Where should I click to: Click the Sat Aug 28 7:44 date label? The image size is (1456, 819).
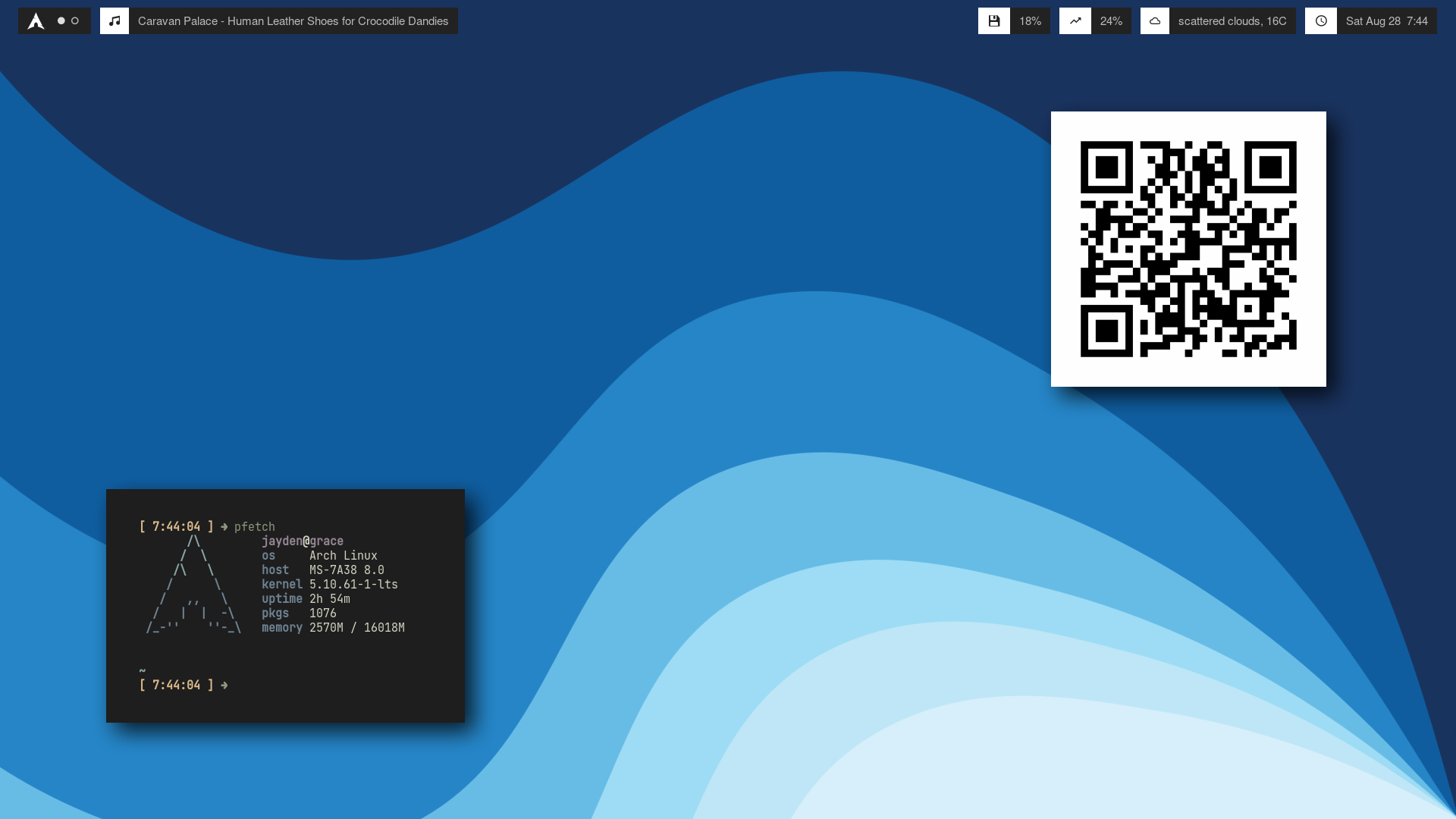(x=1386, y=21)
